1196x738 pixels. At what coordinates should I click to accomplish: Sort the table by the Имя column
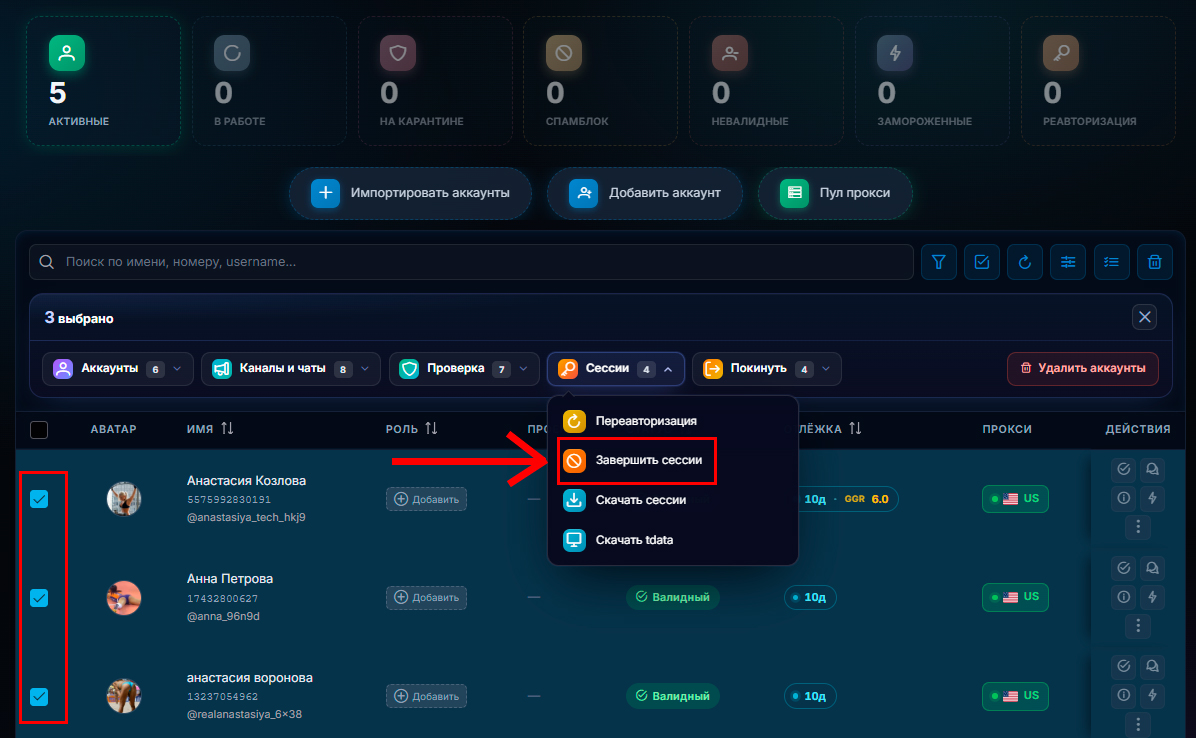pos(210,428)
